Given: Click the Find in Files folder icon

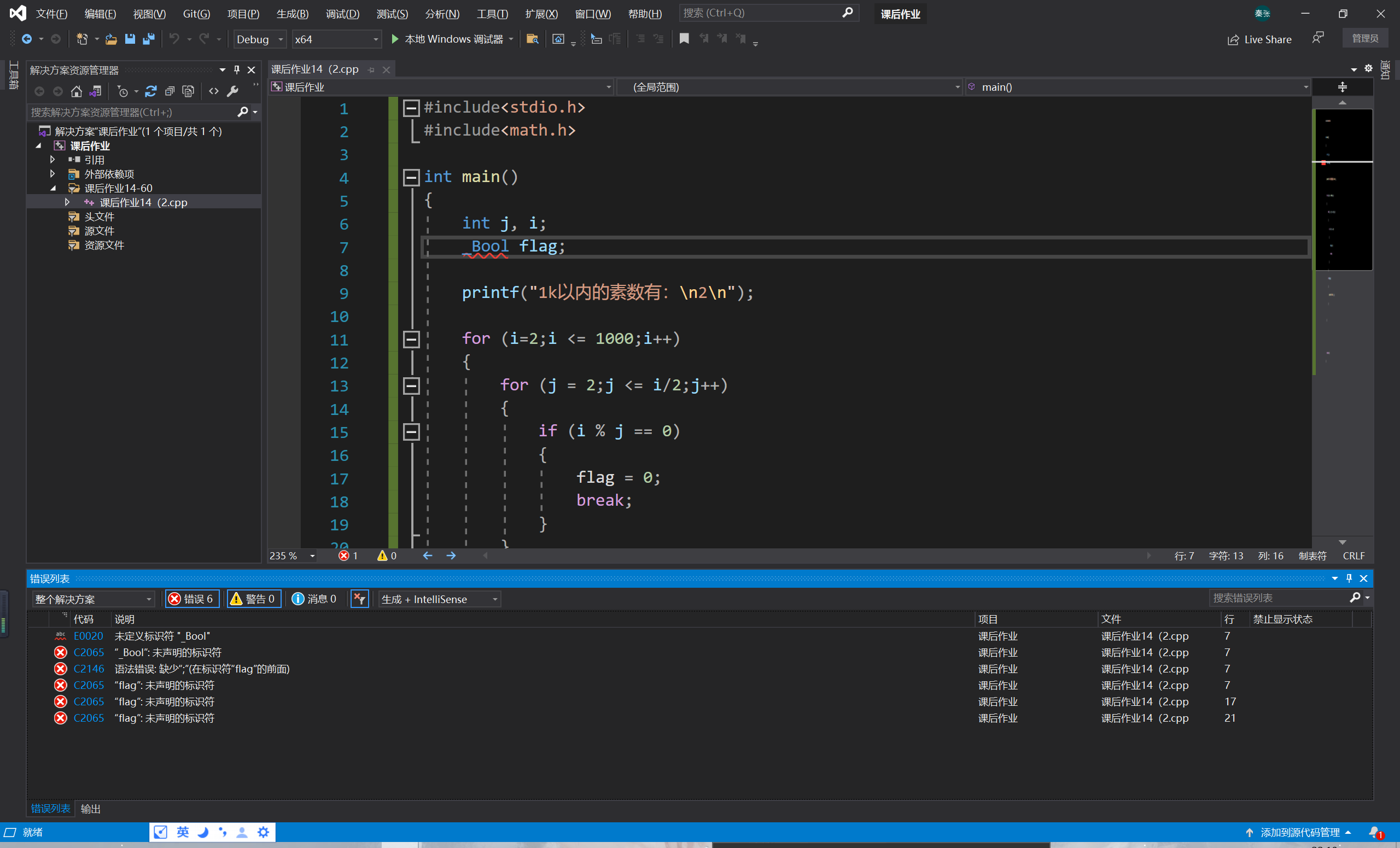Looking at the screenshot, I should pos(533,39).
